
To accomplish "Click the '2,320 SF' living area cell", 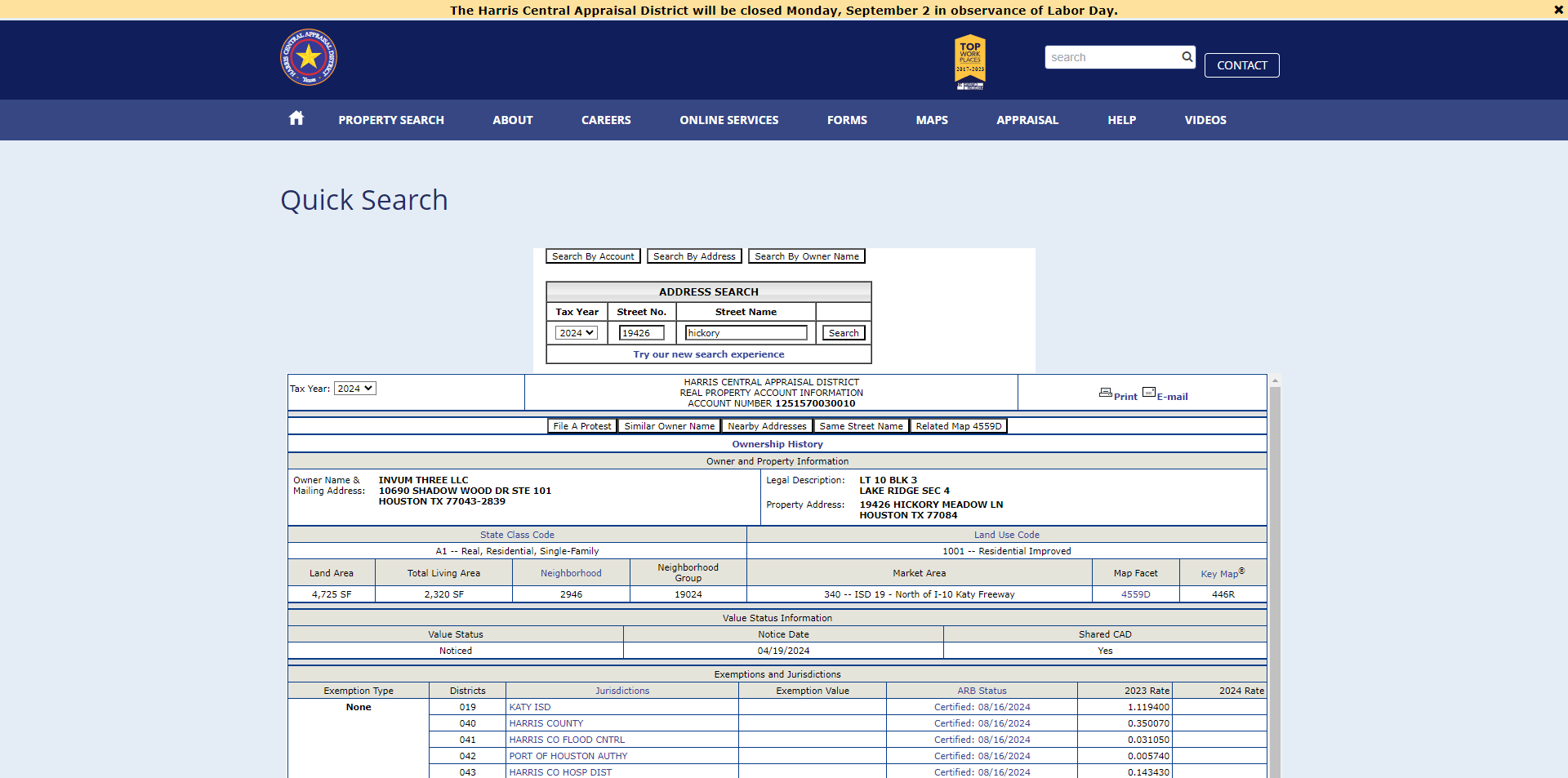I will 443,594.
